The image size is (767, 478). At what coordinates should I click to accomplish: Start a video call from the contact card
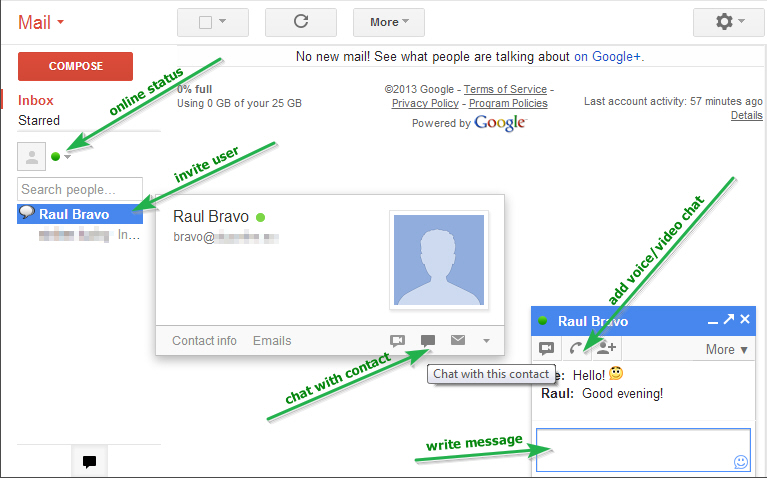click(x=397, y=340)
